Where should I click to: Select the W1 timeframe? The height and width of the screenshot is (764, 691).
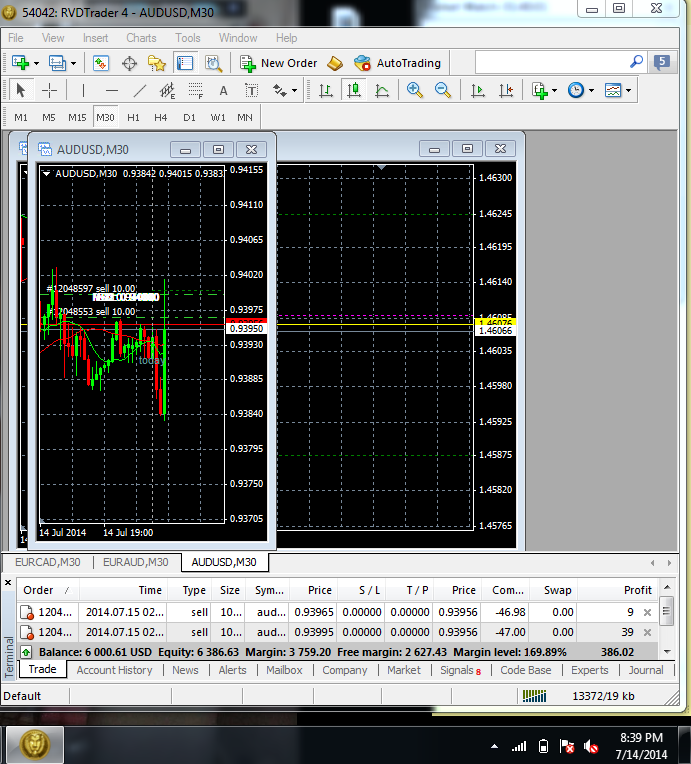click(x=218, y=117)
